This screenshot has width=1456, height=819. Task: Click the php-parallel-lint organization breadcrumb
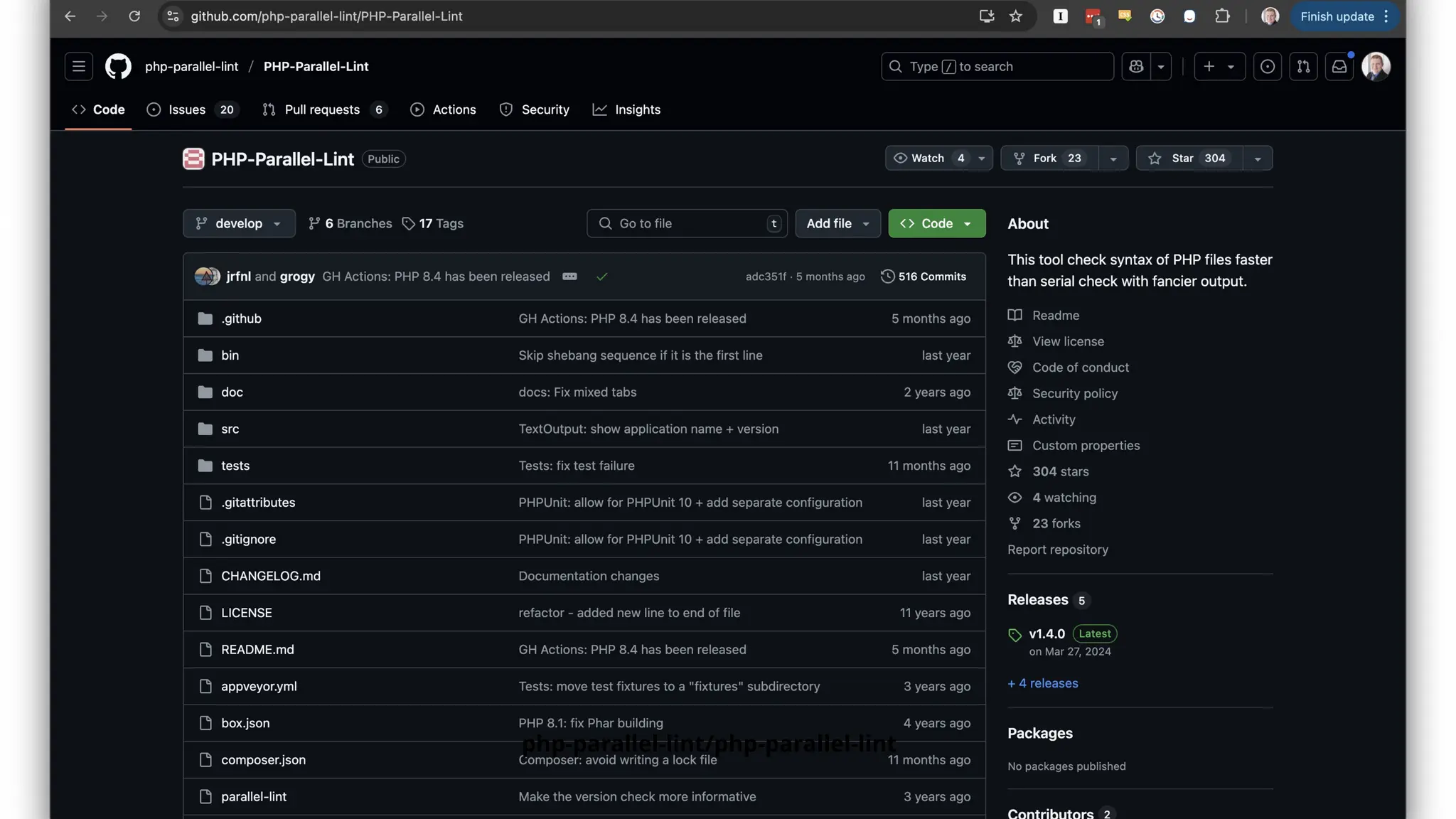coord(192,66)
